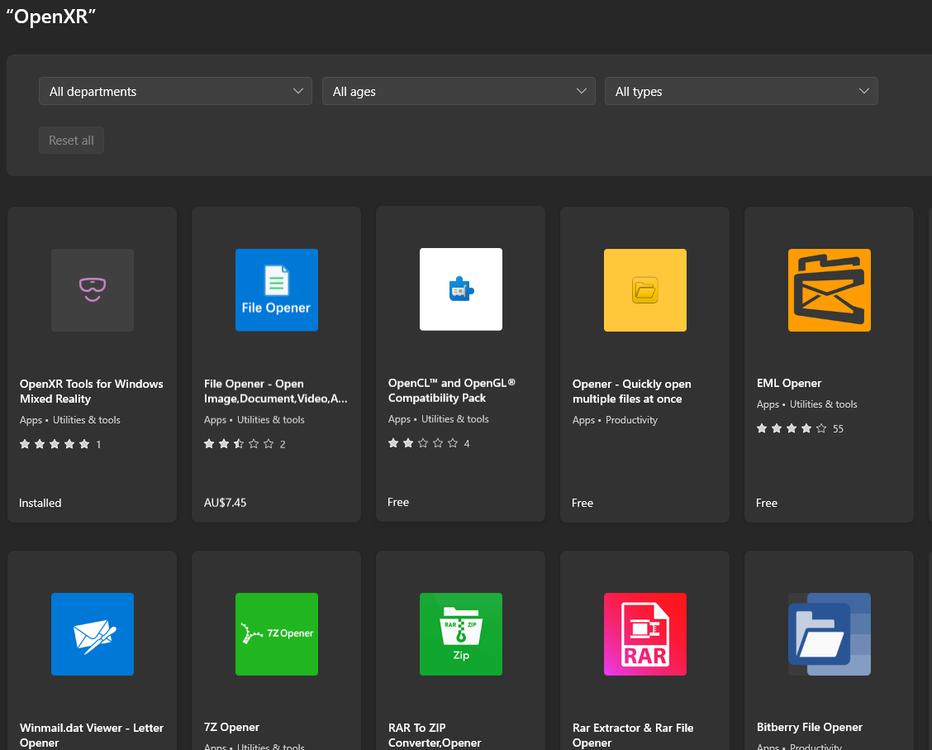Select the OpenCL and OpenGL Compatibility Pack icon

click(x=460, y=289)
